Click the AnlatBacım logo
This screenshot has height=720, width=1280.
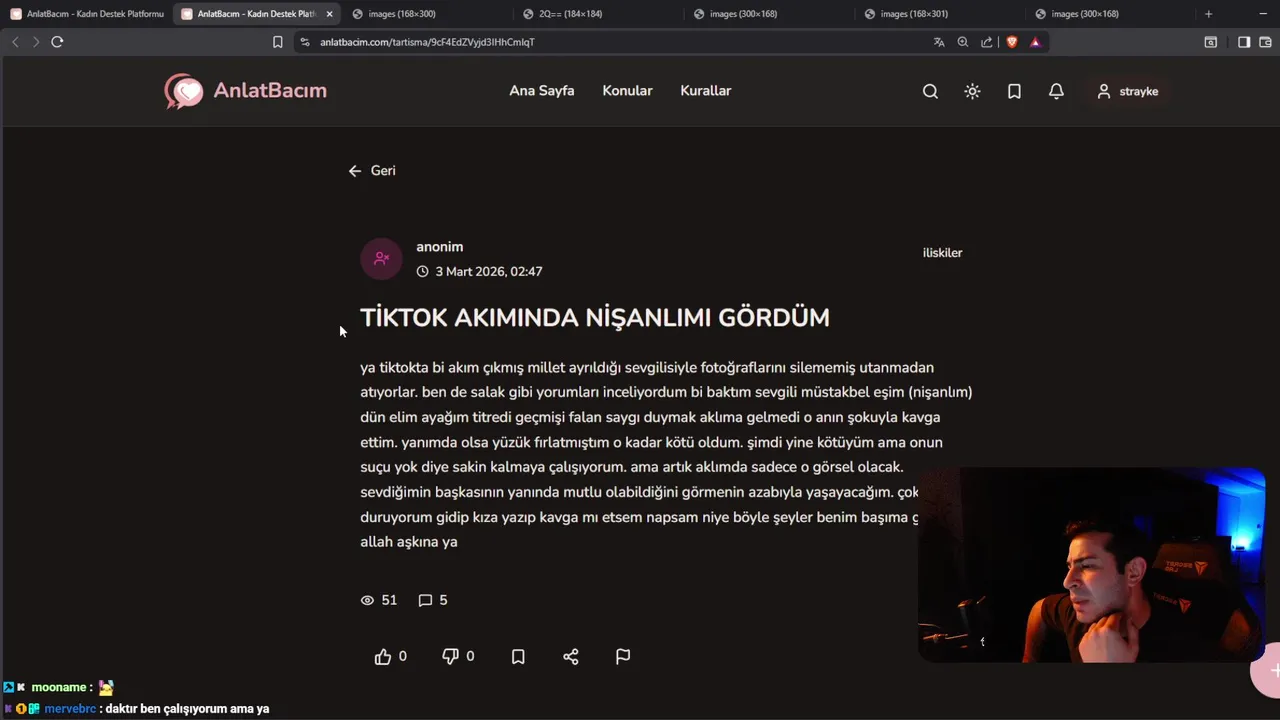[x=245, y=91]
